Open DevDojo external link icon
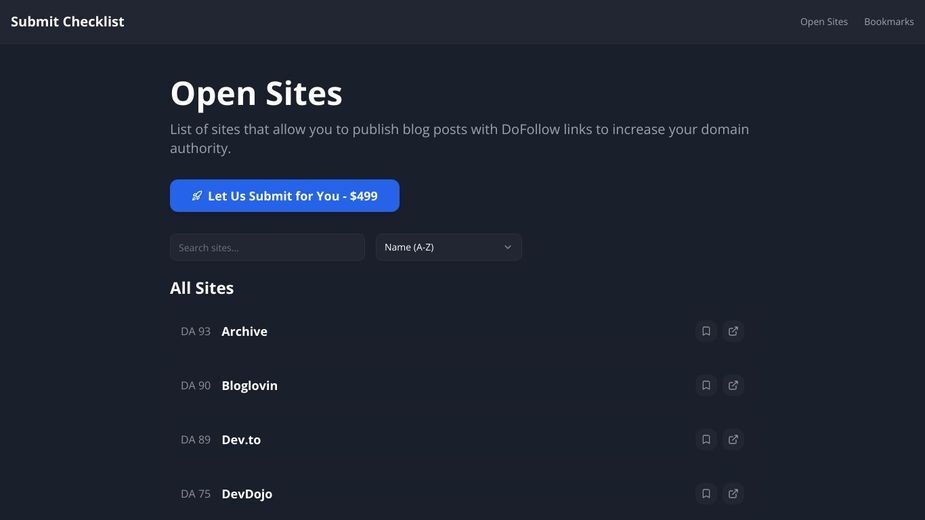 (733, 494)
